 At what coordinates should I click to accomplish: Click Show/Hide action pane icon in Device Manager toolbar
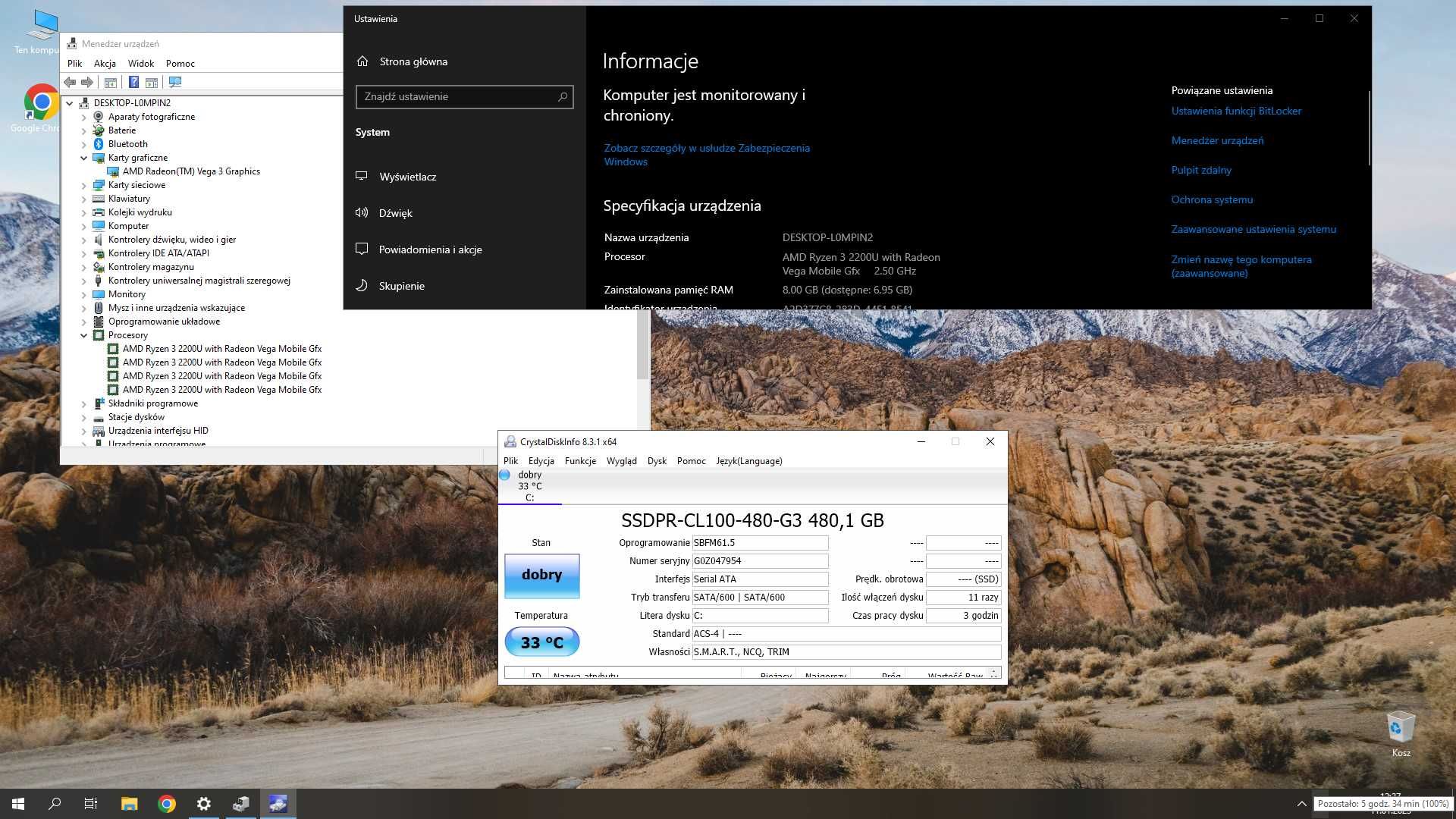(152, 82)
